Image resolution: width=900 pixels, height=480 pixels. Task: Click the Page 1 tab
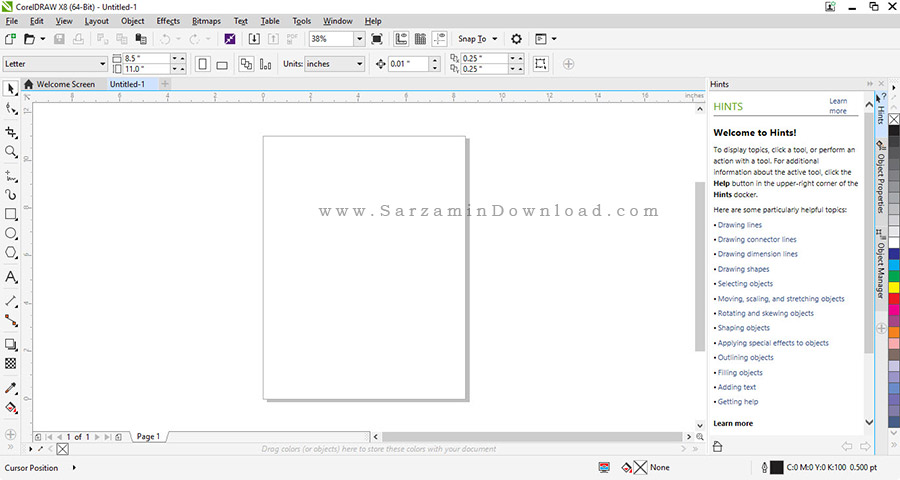148,436
